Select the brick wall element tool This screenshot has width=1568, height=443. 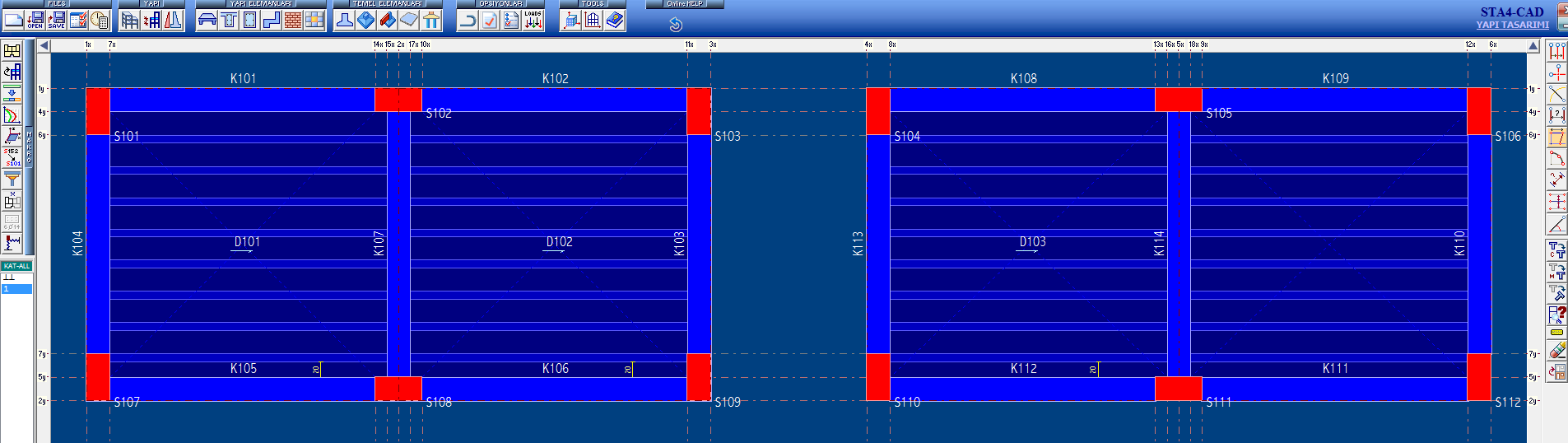293,20
